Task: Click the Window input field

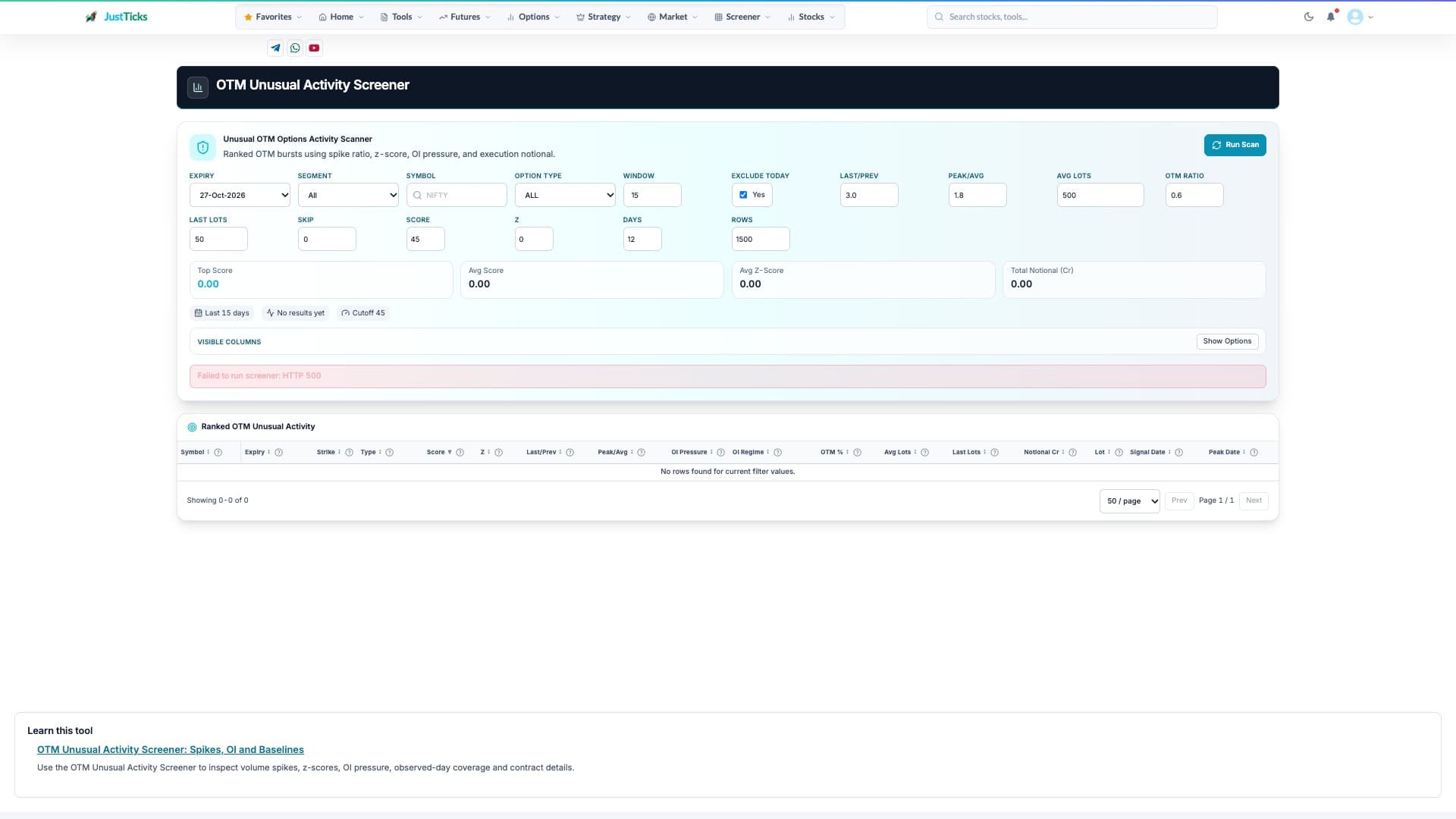Action: 652,195
